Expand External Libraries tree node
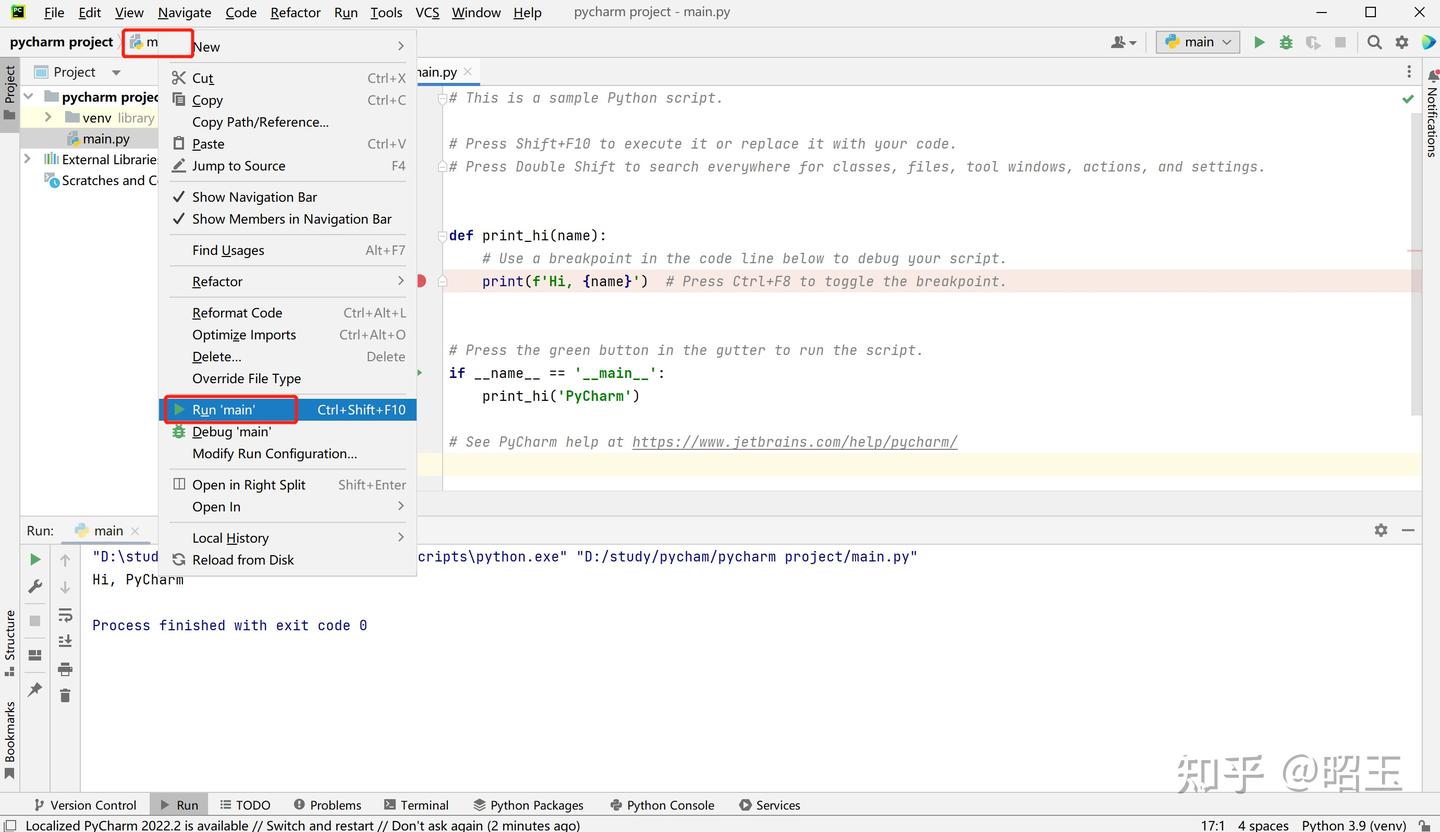 click(27, 159)
